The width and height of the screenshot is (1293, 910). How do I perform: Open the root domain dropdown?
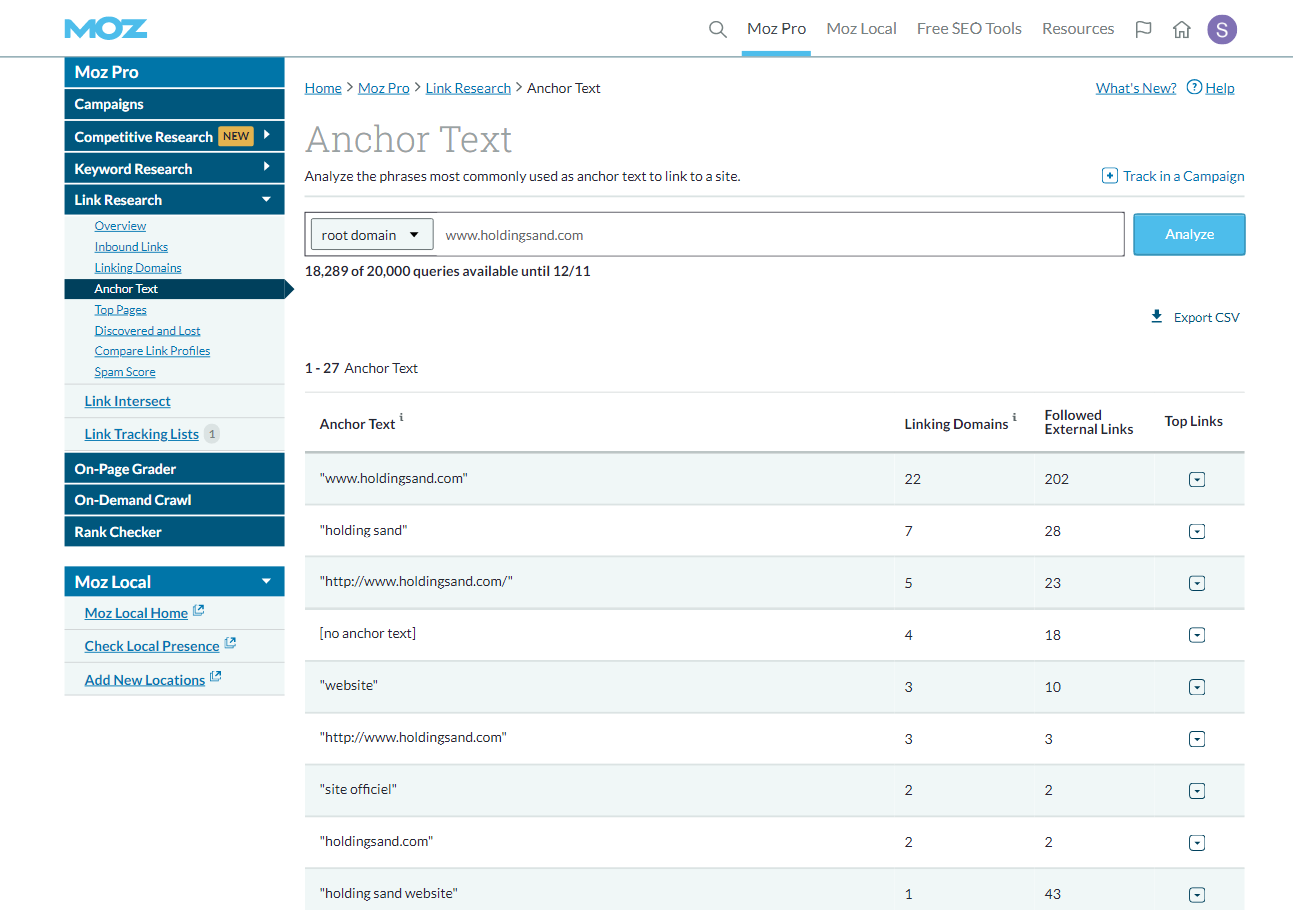point(372,235)
